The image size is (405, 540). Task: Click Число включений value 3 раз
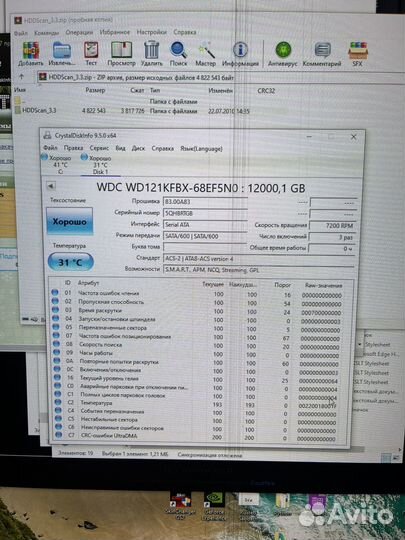click(x=332, y=237)
